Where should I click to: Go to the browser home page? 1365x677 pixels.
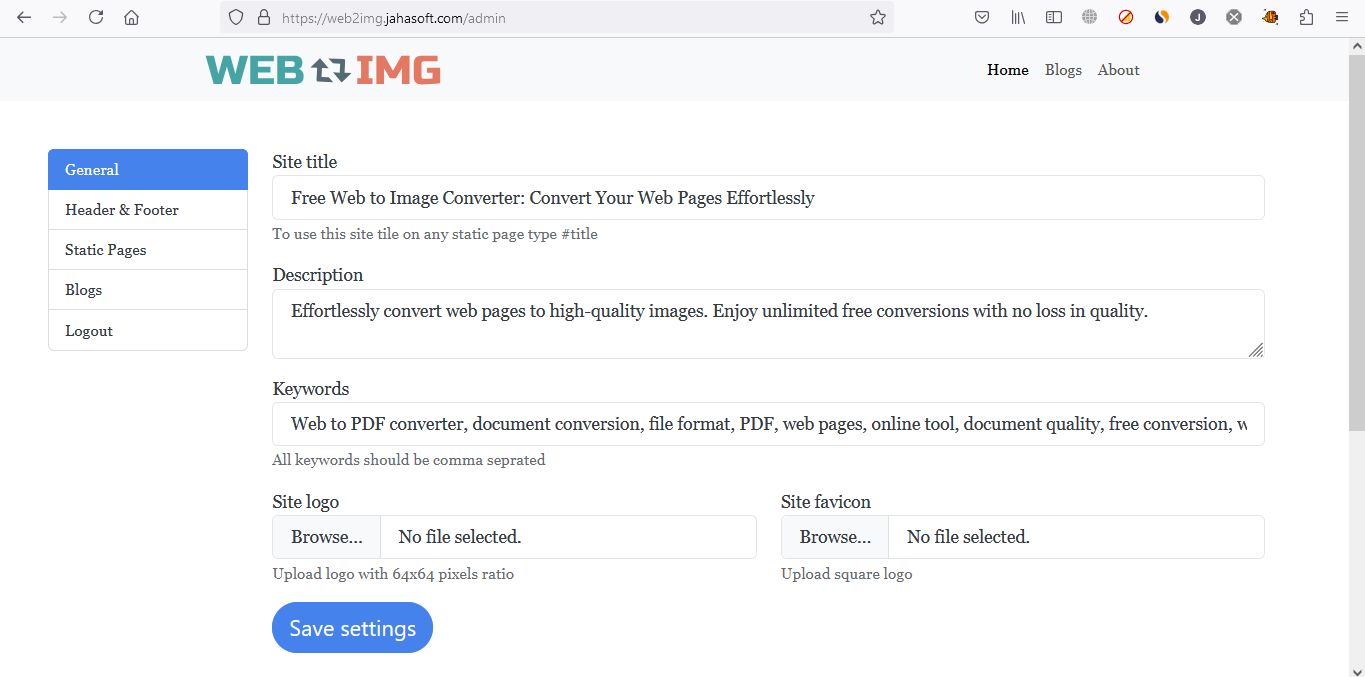131,17
